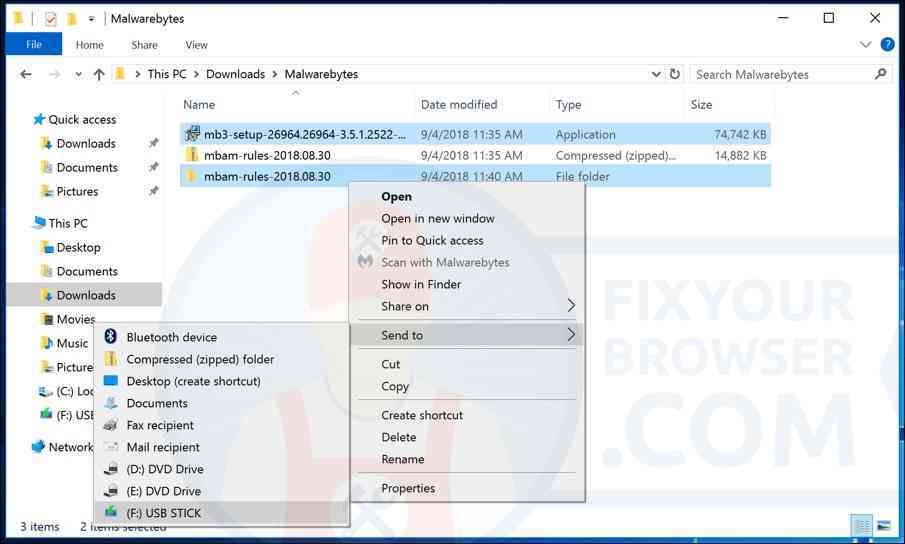
Task: Choose Open in new window
Action: (438, 218)
